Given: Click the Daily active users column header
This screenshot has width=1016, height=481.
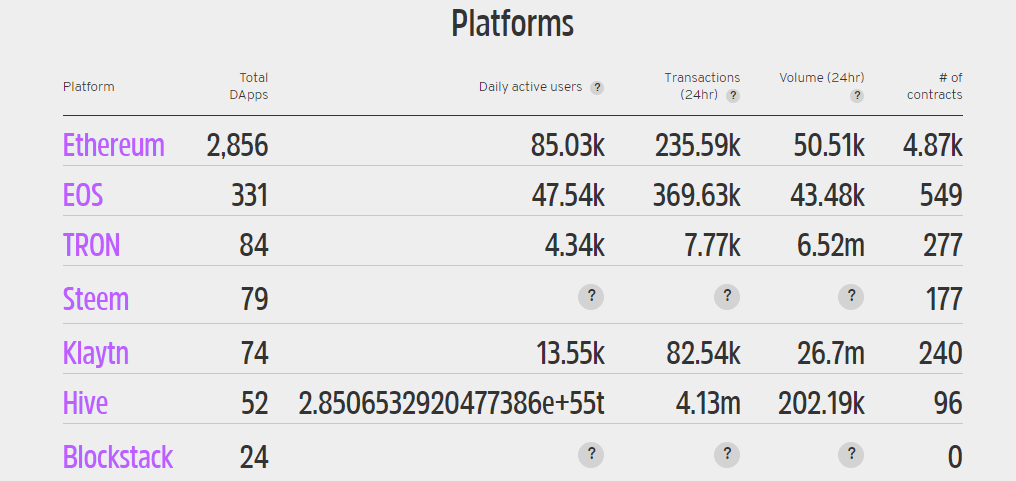Looking at the screenshot, I should click(x=530, y=86).
